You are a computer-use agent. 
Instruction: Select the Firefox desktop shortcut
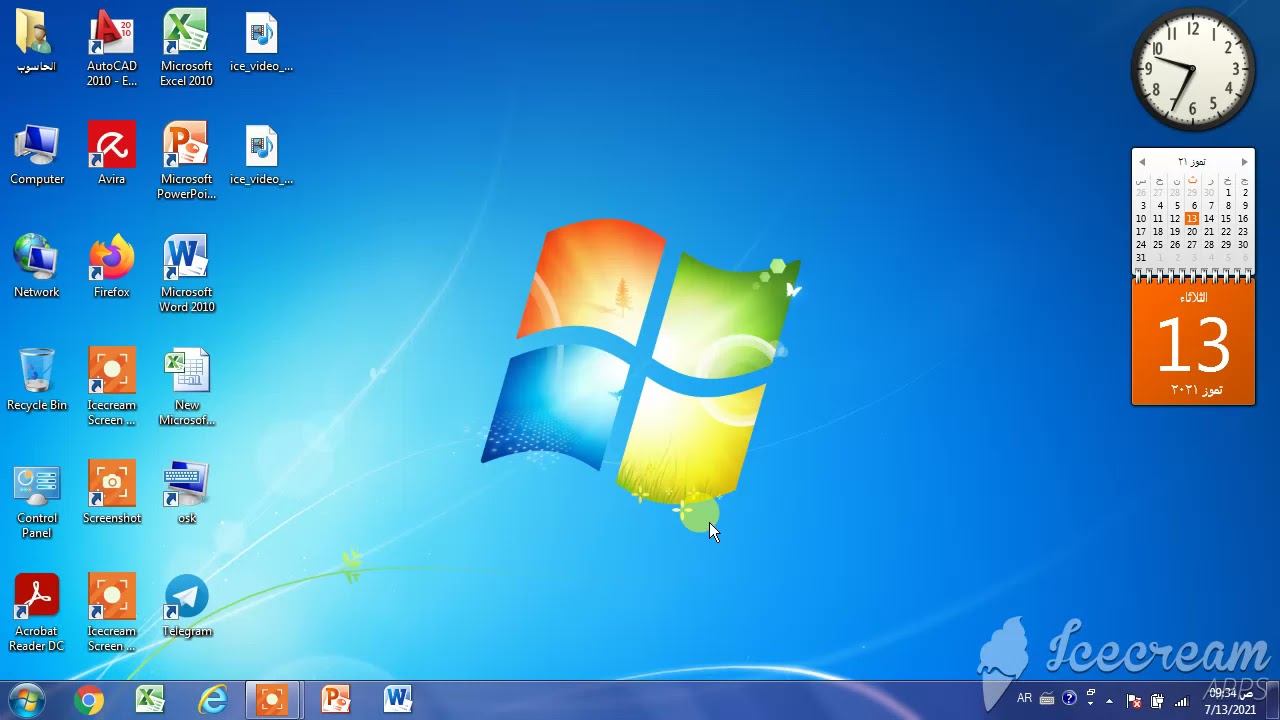[112, 267]
